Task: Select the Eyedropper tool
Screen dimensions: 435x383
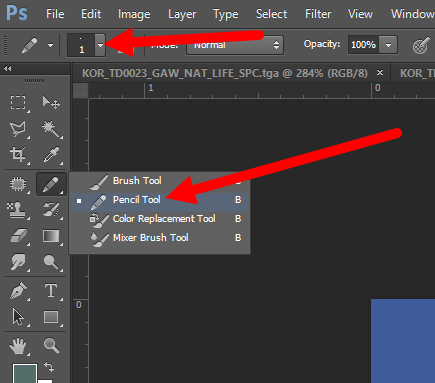Action: [51, 155]
